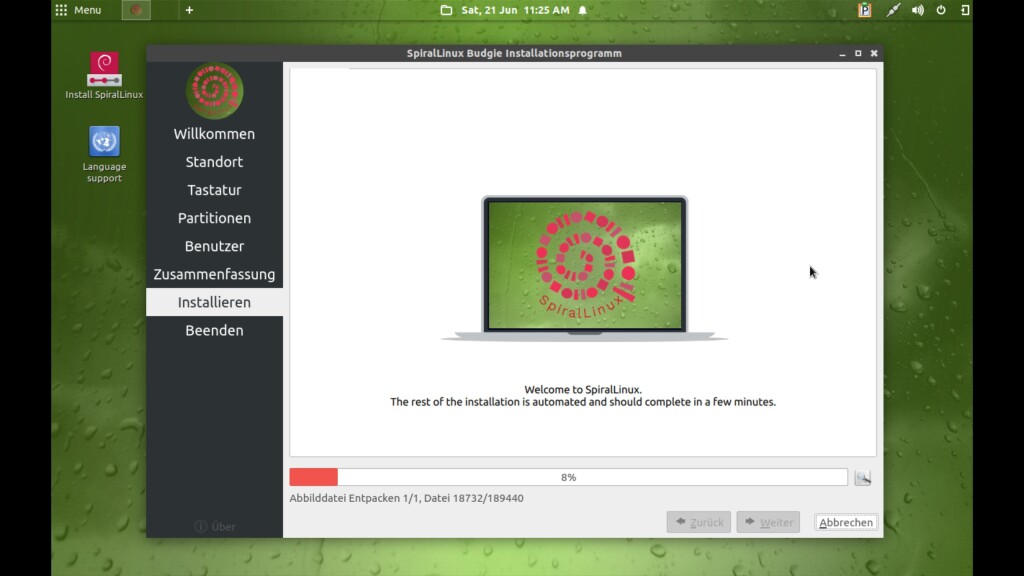Open volume speaker icon
The width and height of the screenshot is (1024, 576).
[x=918, y=10]
